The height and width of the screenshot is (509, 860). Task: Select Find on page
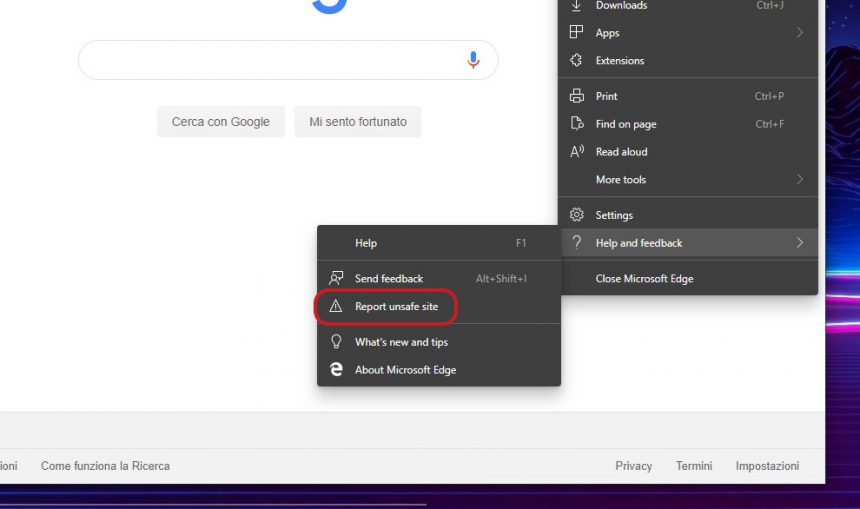pyautogui.click(x=688, y=124)
